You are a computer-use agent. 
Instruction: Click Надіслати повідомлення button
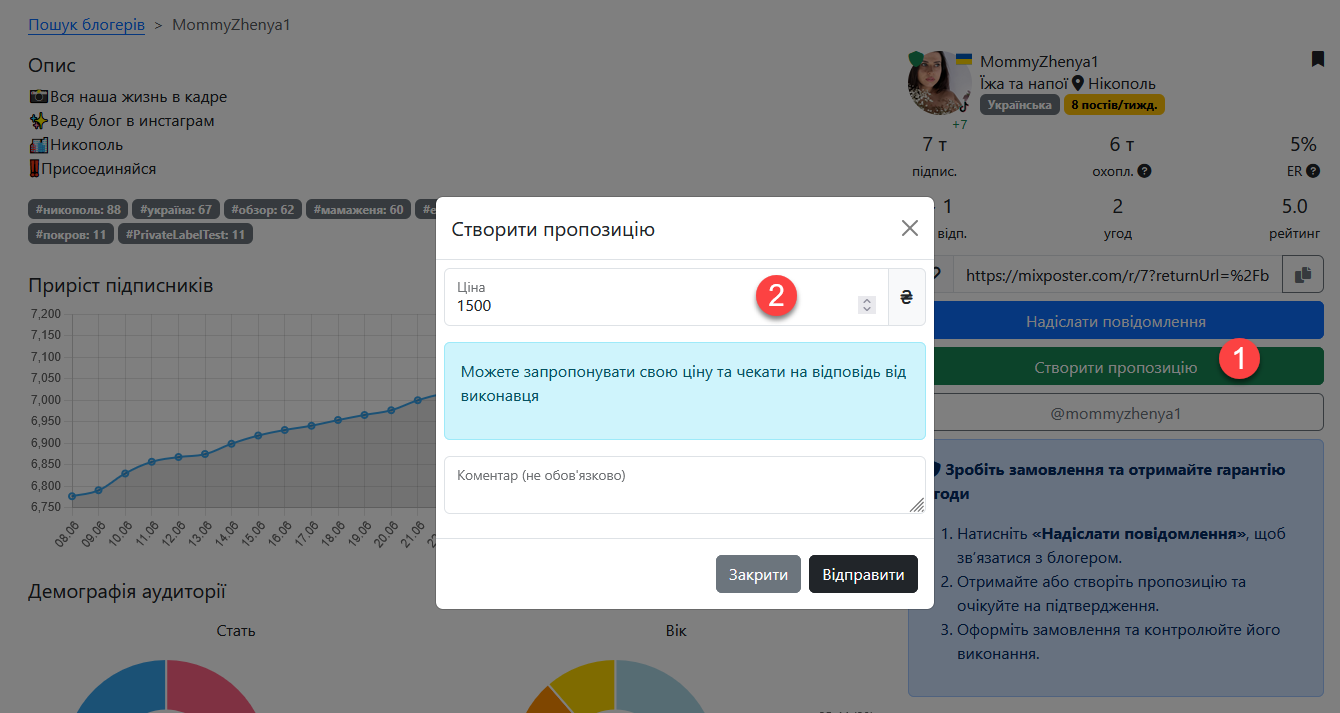pyautogui.click(x=1115, y=322)
